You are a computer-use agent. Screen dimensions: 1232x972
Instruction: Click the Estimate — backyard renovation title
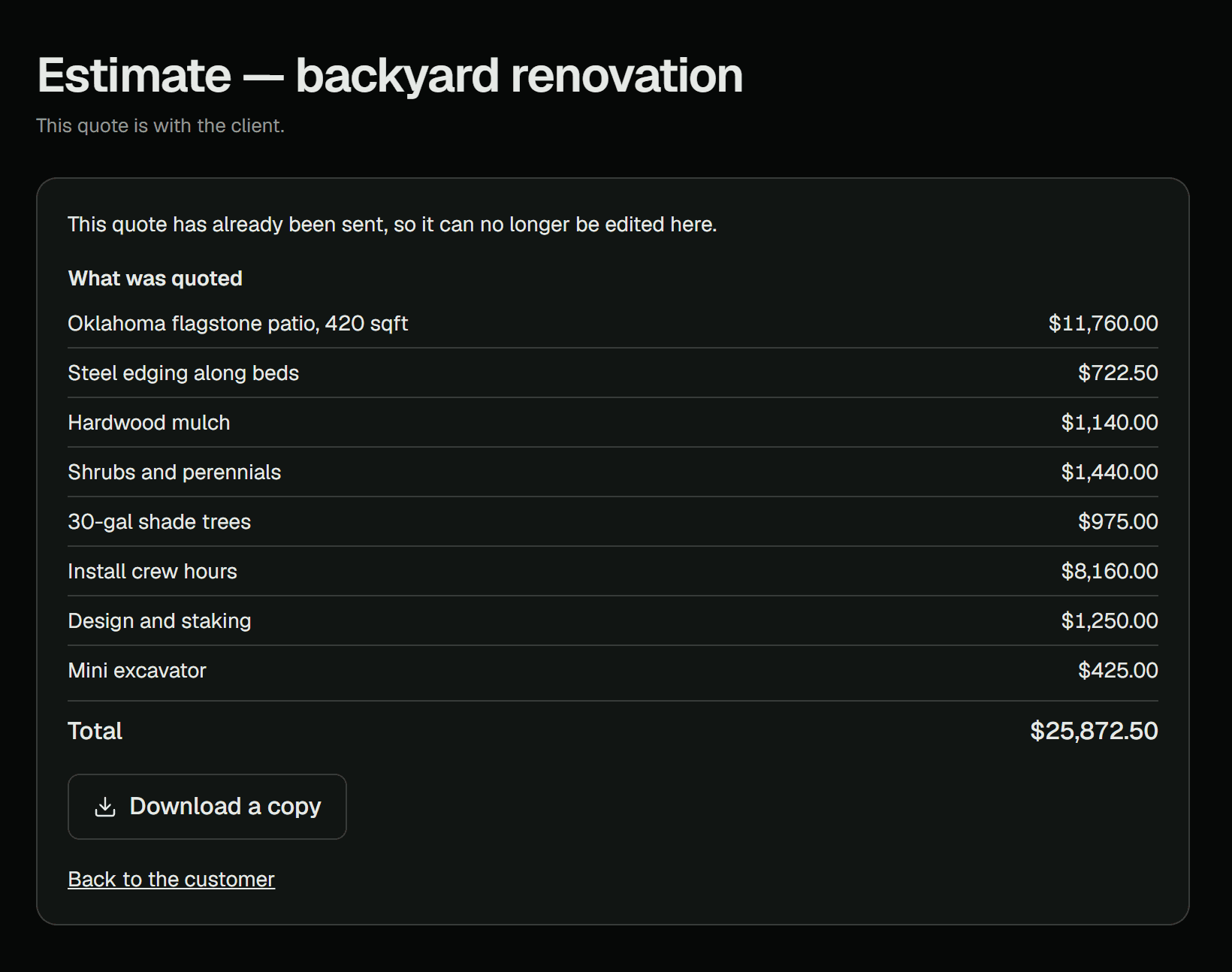[390, 76]
